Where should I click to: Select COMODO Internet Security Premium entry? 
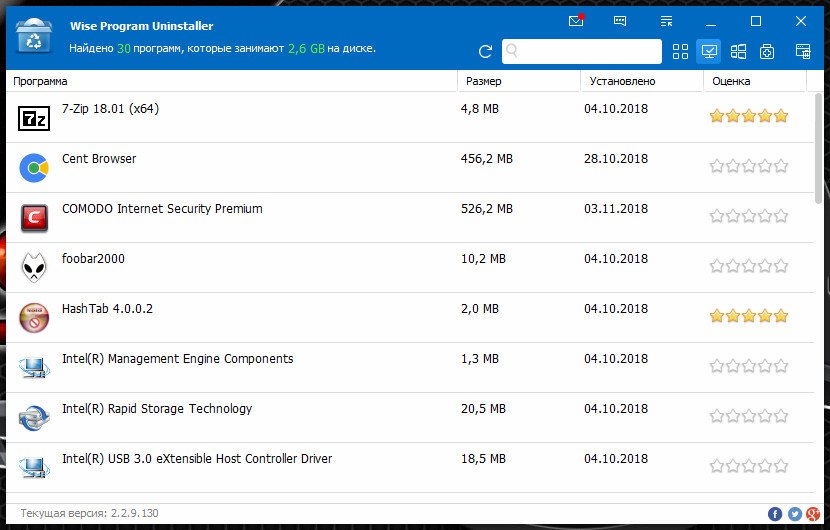[x=410, y=217]
